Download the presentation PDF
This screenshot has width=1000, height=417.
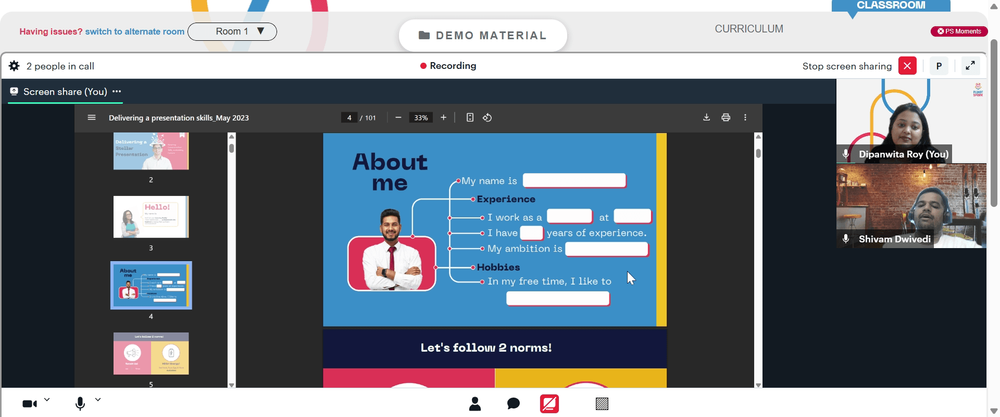pos(707,117)
